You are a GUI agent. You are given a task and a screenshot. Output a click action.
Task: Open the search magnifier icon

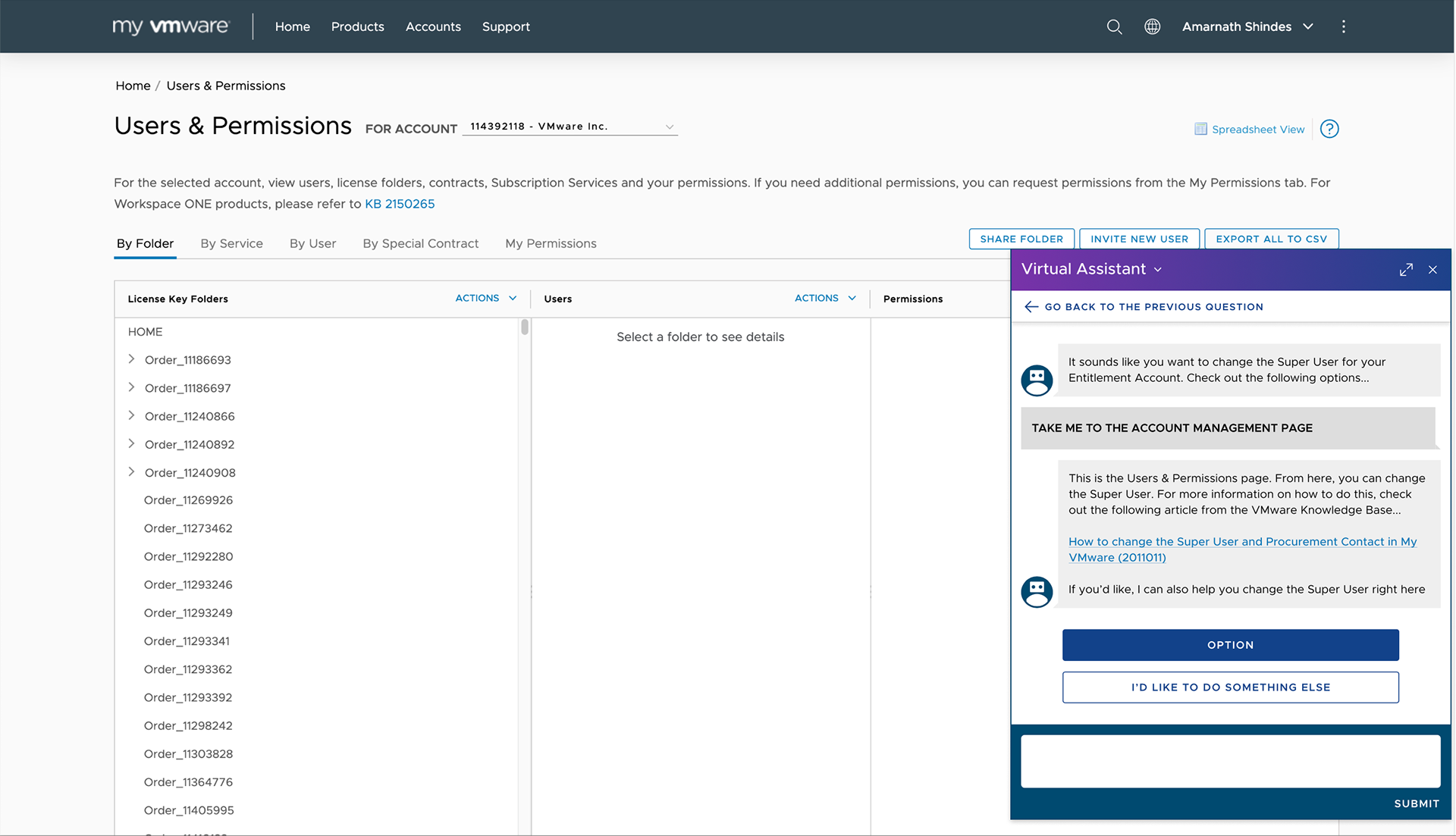point(1114,27)
